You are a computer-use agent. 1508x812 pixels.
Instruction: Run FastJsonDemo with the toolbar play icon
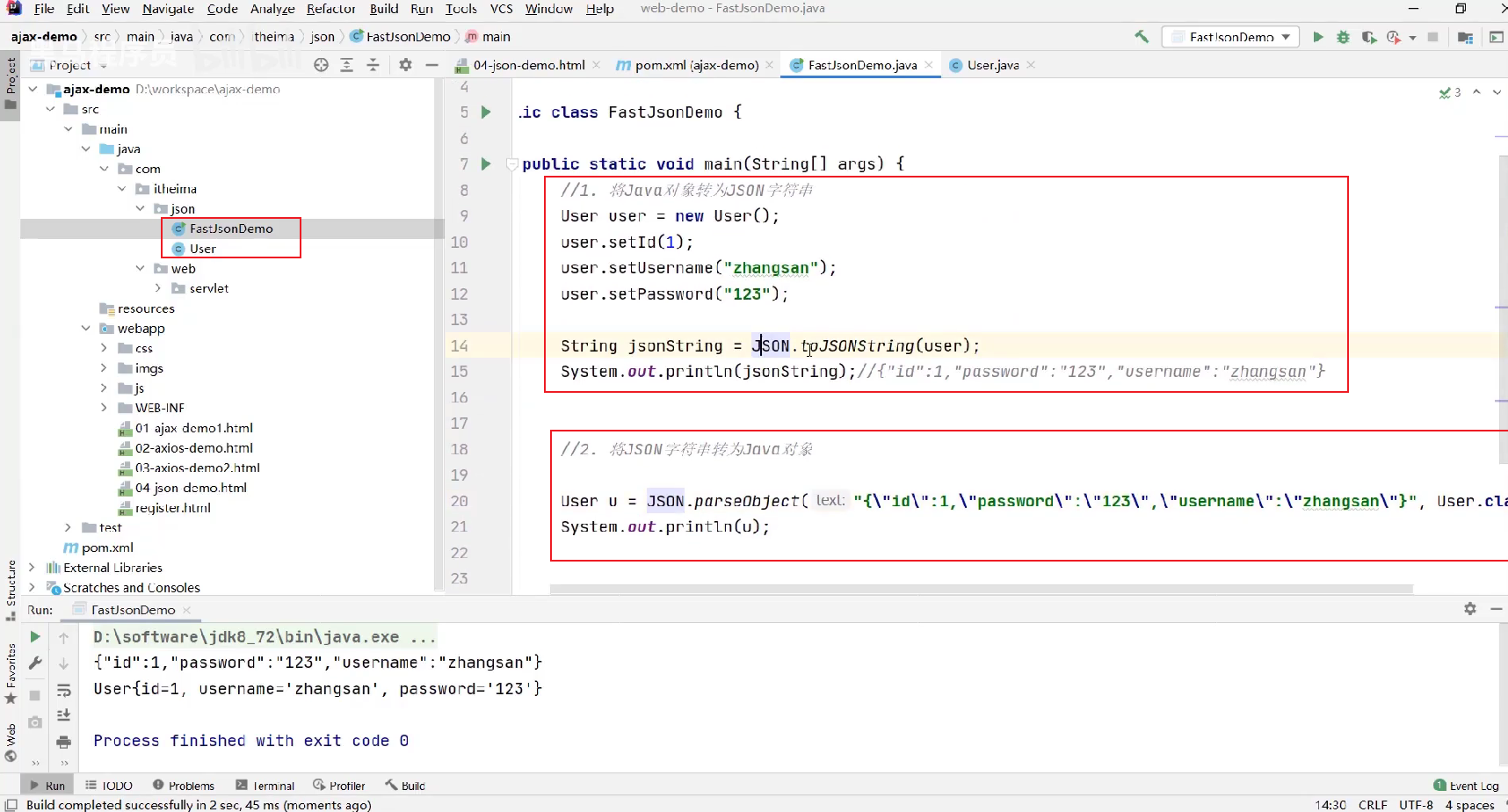click(x=1317, y=37)
